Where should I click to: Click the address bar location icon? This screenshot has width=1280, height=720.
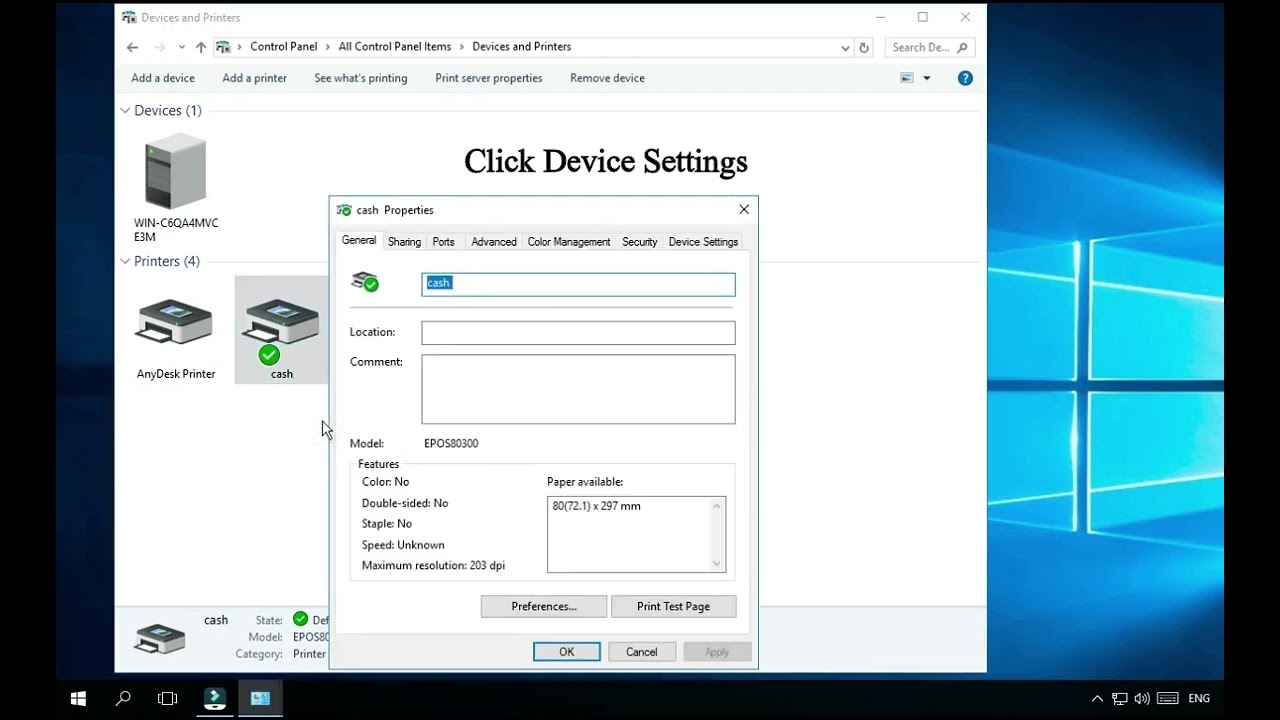pos(223,47)
